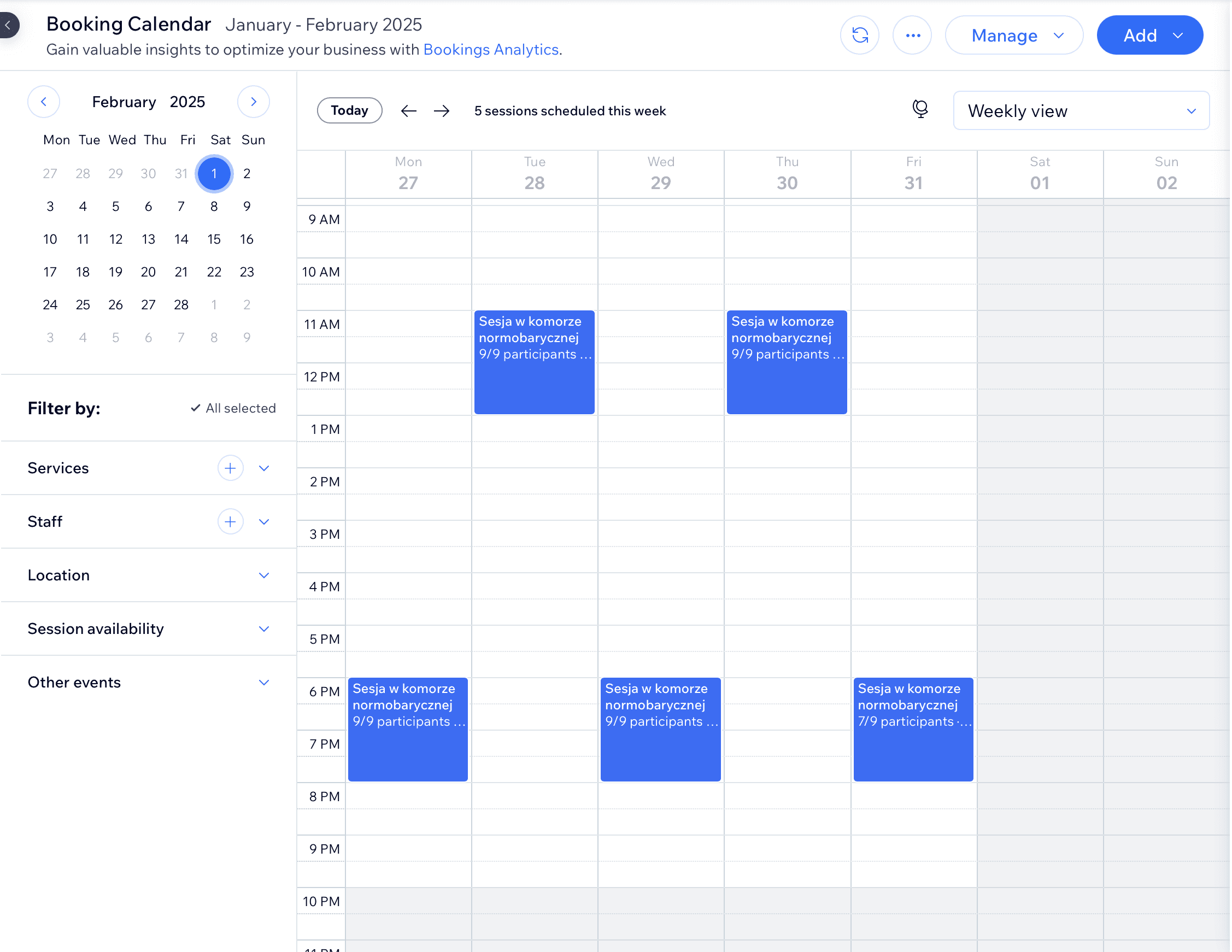This screenshot has width=1232, height=952.
Task: Open Friday 6 PM session with 7/9 participants
Action: tap(913, 728)
